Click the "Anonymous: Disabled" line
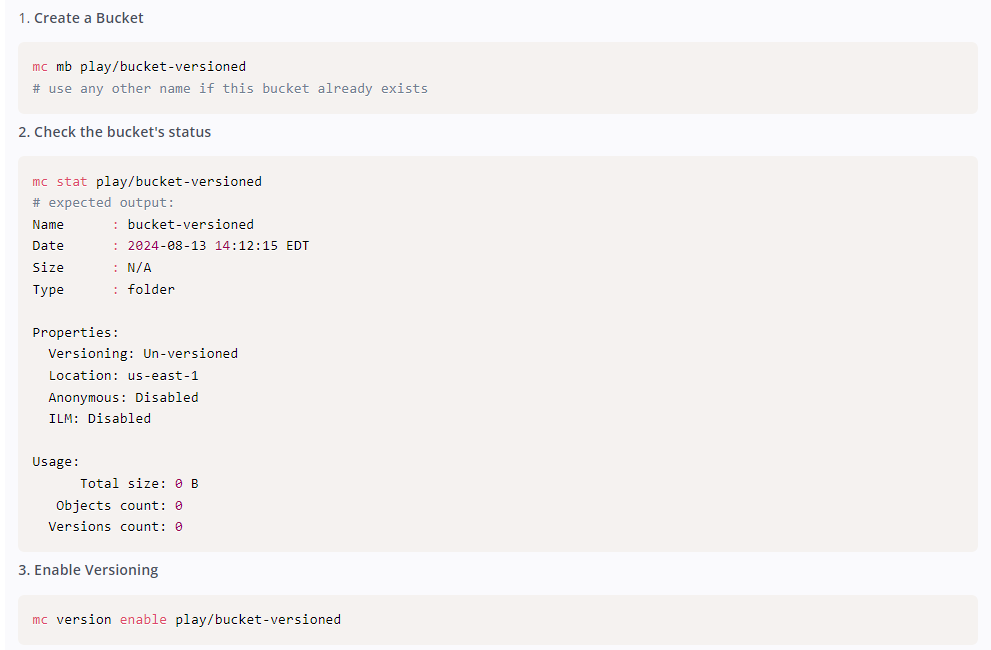 (x=123, y=398)
